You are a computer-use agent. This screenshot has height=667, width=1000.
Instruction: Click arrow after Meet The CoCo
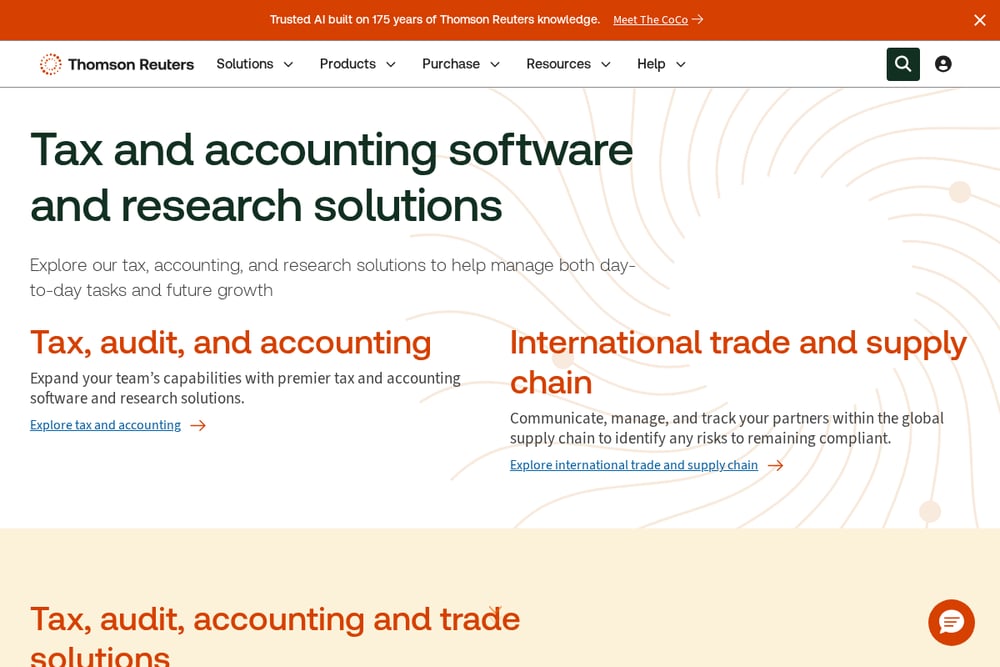pyautogui.click(x=697, y=20)
